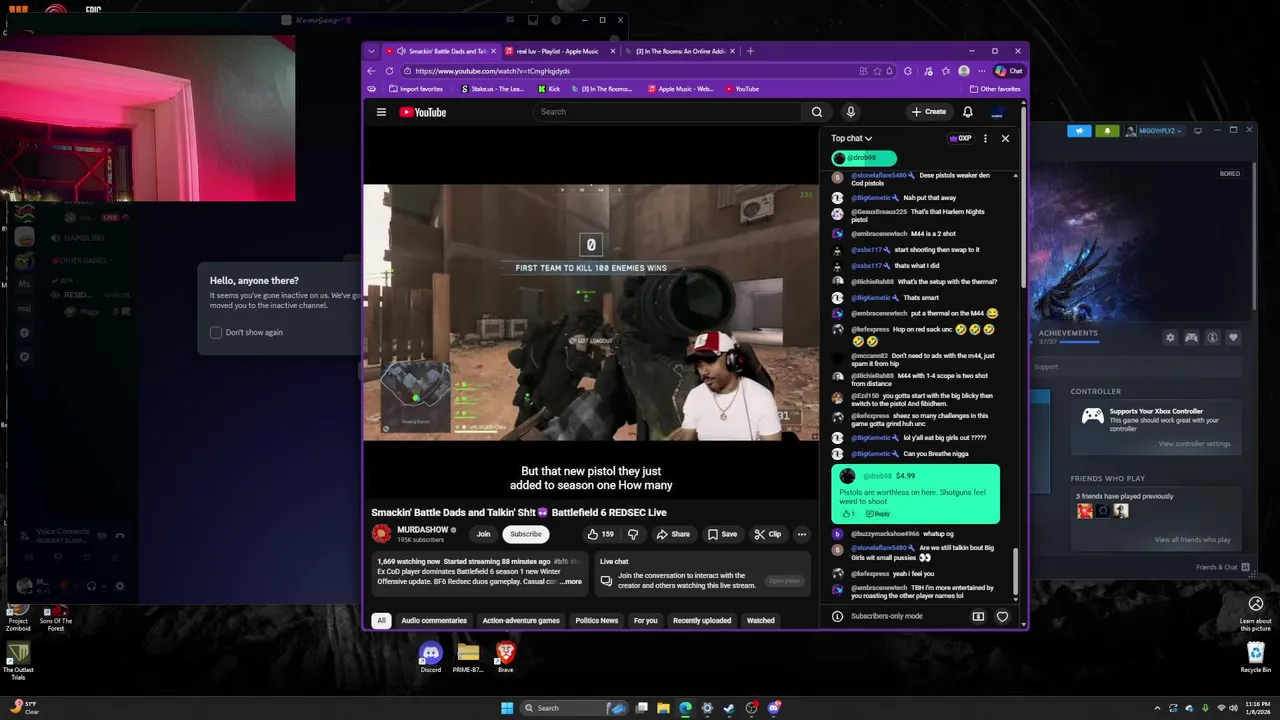
Task: Join the MURDASHOW channel membership
Action: pyautogui.click(x=483, y=534)
